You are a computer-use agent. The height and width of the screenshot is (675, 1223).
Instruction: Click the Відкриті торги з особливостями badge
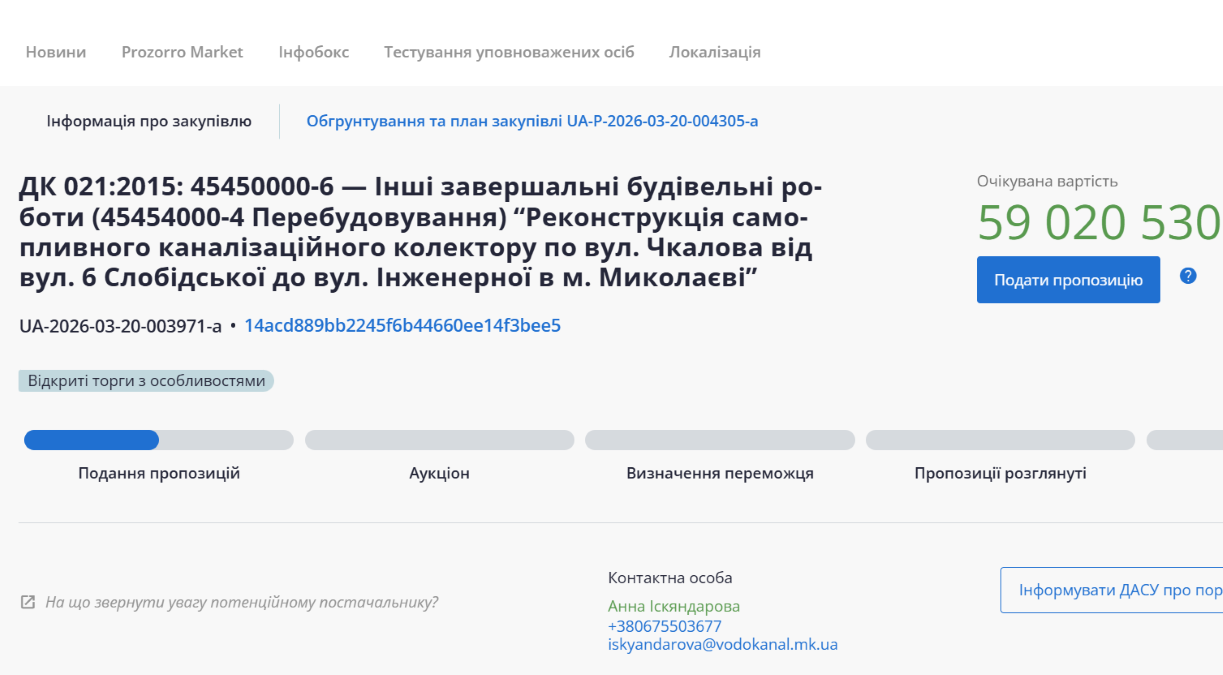point(146,381)
